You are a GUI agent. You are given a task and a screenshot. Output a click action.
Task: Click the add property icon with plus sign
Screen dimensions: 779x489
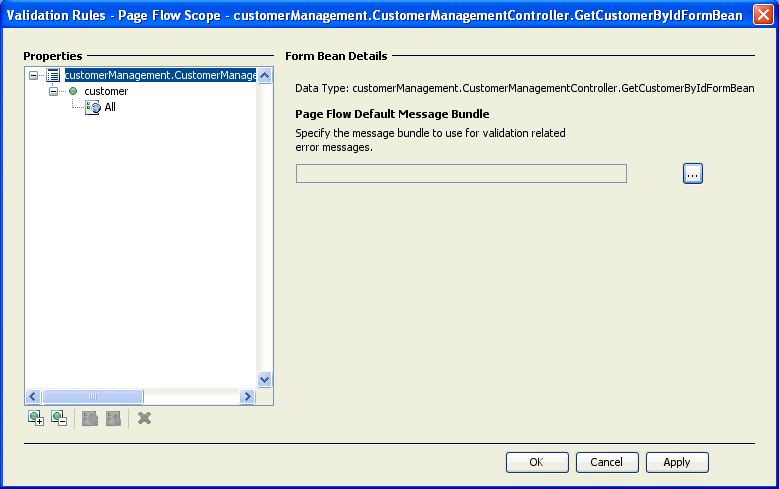36,418
